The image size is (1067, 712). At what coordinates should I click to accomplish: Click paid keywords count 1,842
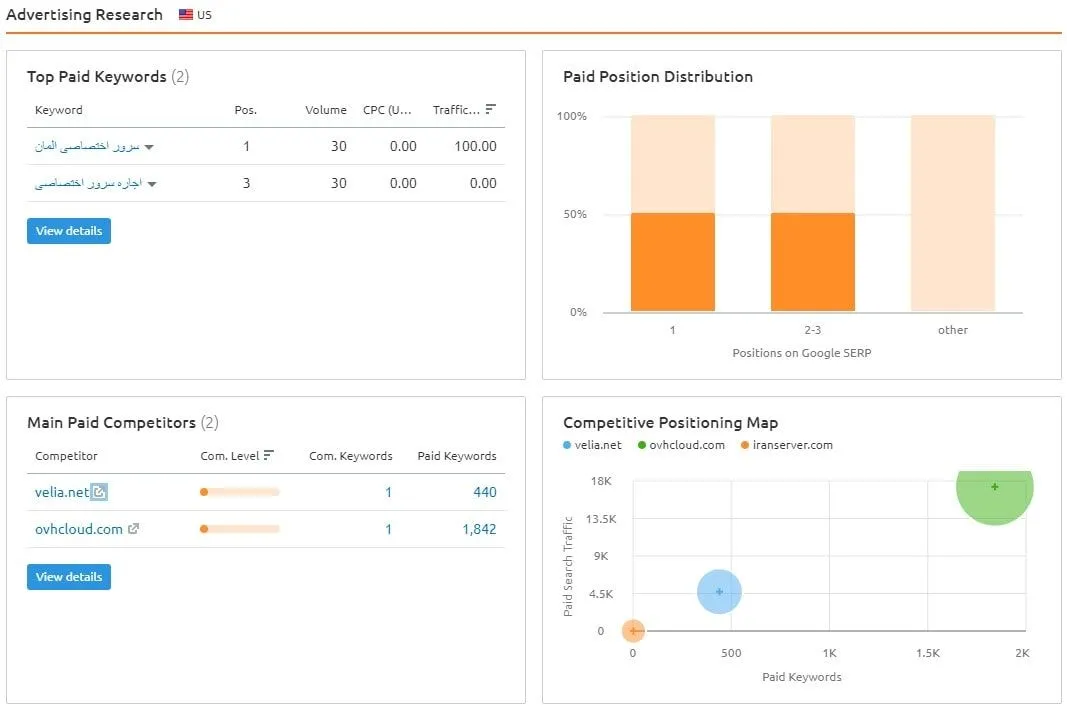coord(479,529)
